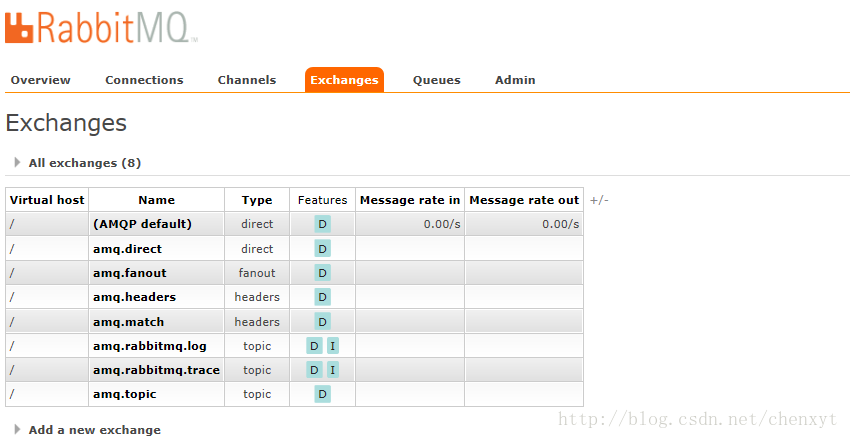
Task: Click the direct type in the (AMQP default) row
Action: [257, 224]
